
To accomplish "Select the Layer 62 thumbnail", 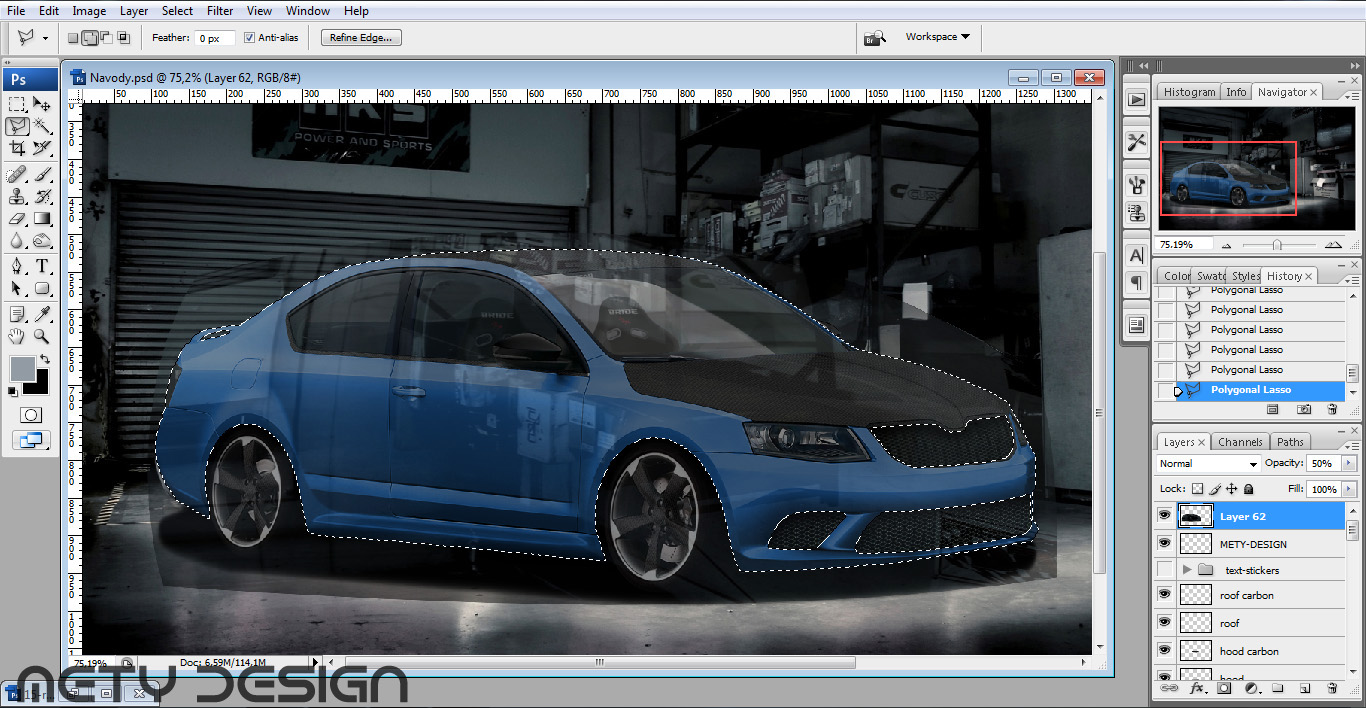I will click(1196, 516).
